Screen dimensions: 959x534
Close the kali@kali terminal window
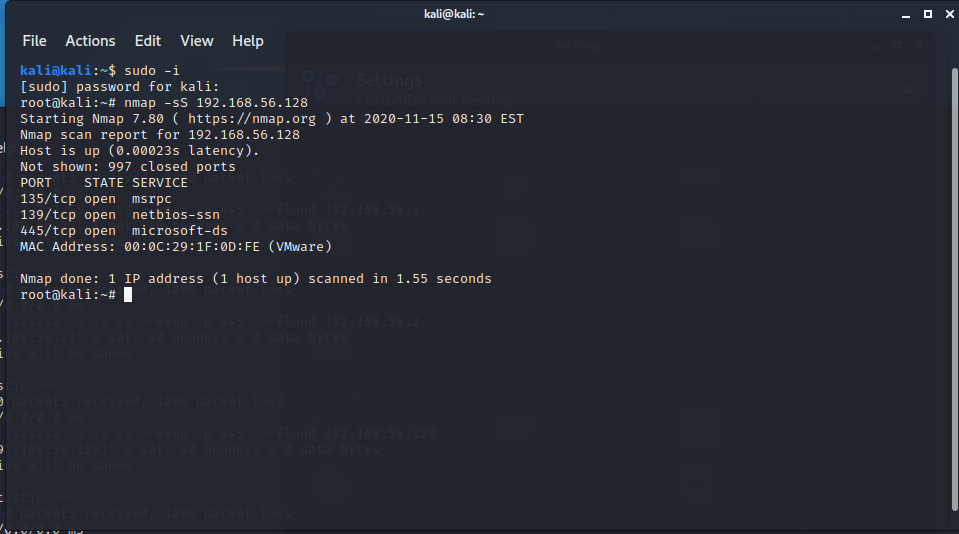click(949, 14)
